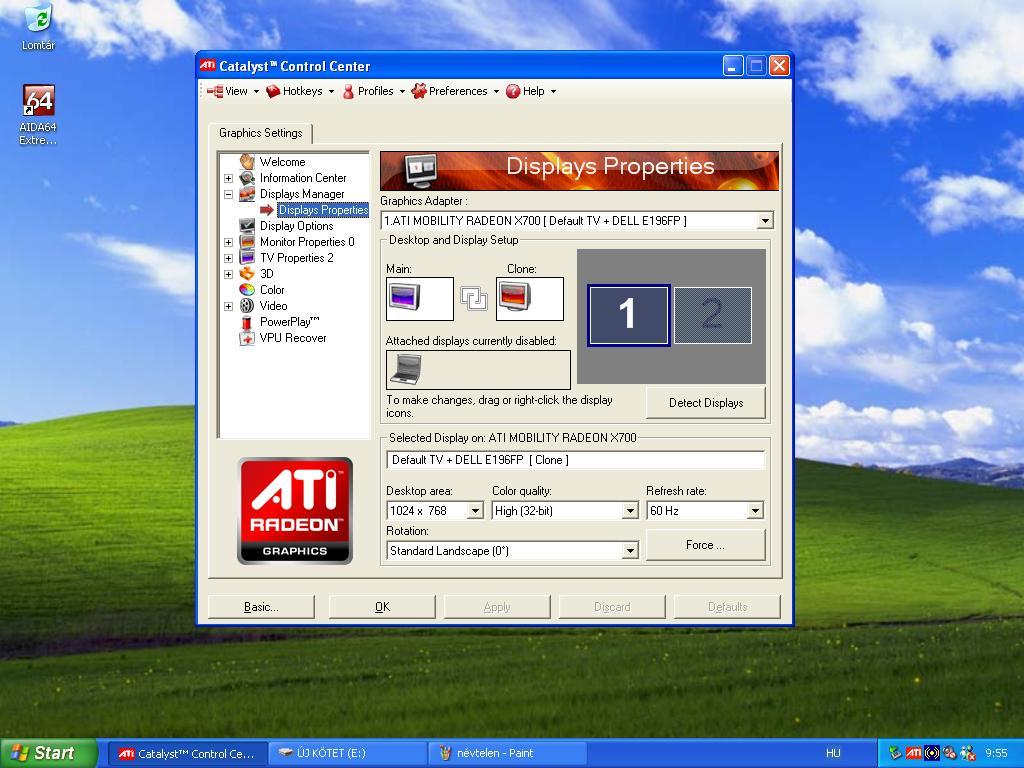This screenshot has width=1024, height=768.
Task: Select the Welcome tree label
Action: (x=282, y=161)
